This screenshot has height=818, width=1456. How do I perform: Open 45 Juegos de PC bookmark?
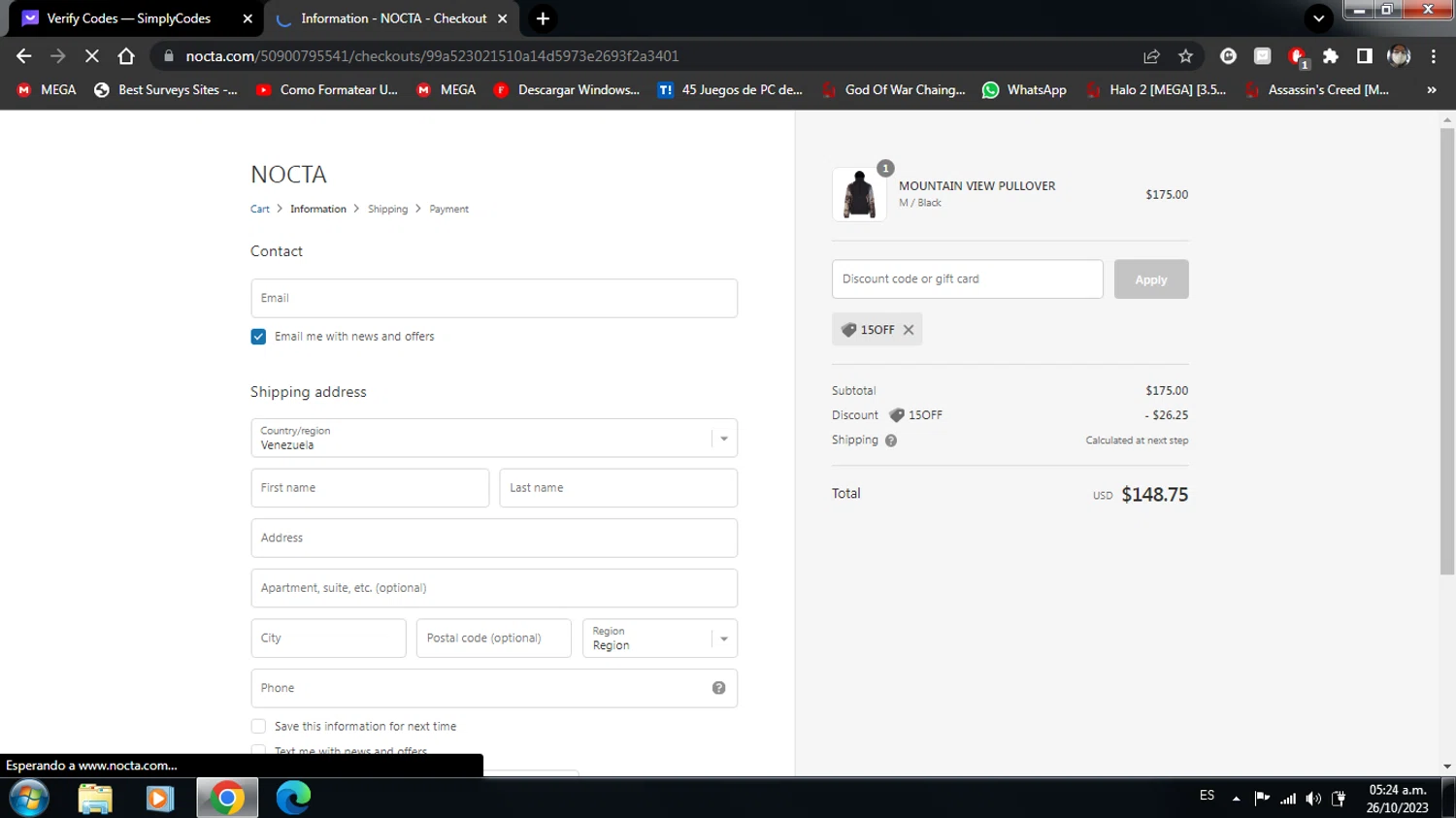[730, 90]
